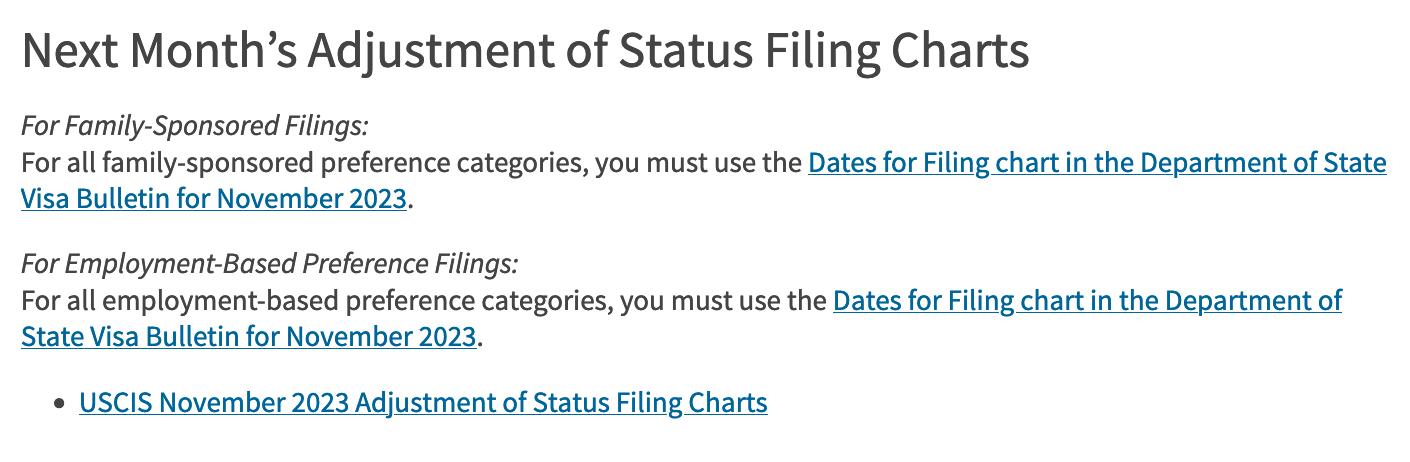Click the word 'Month's' in the heading
Image resolution: width=1410 pixels, height=462 pixels.
213,52
